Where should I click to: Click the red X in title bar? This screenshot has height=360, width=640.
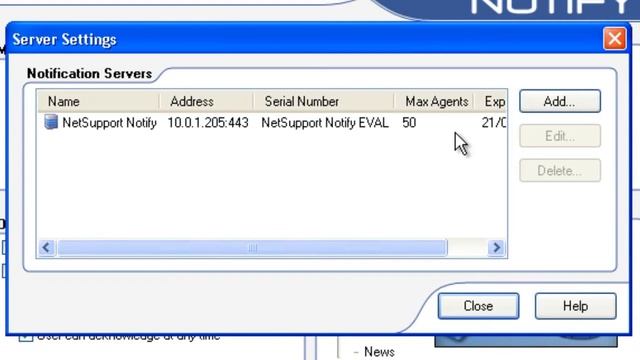coord(615,39)
